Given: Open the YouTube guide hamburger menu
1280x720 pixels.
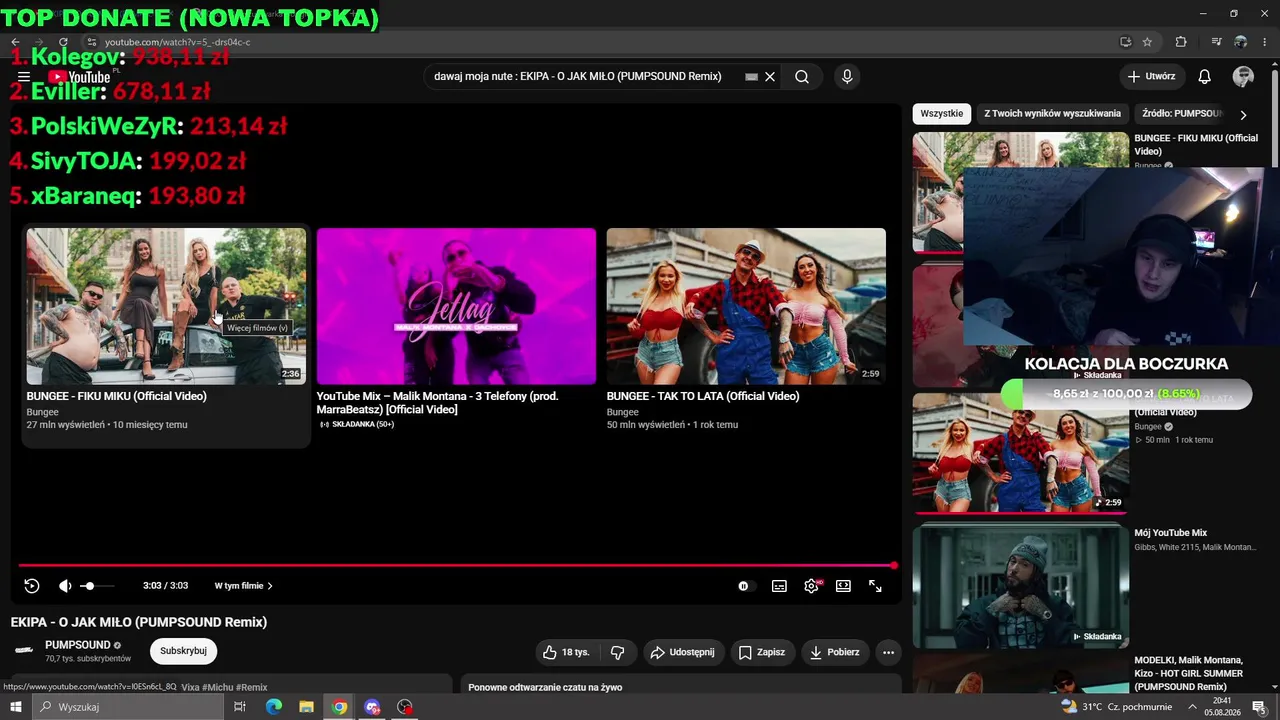Looking at the screenshot, I should pos(24,77).
